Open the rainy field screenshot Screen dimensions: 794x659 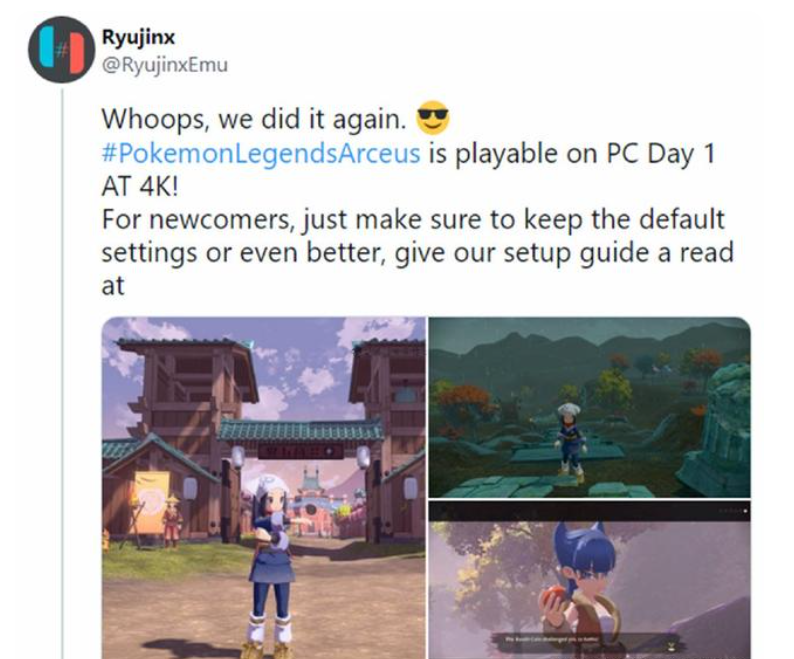click(589, 407)
